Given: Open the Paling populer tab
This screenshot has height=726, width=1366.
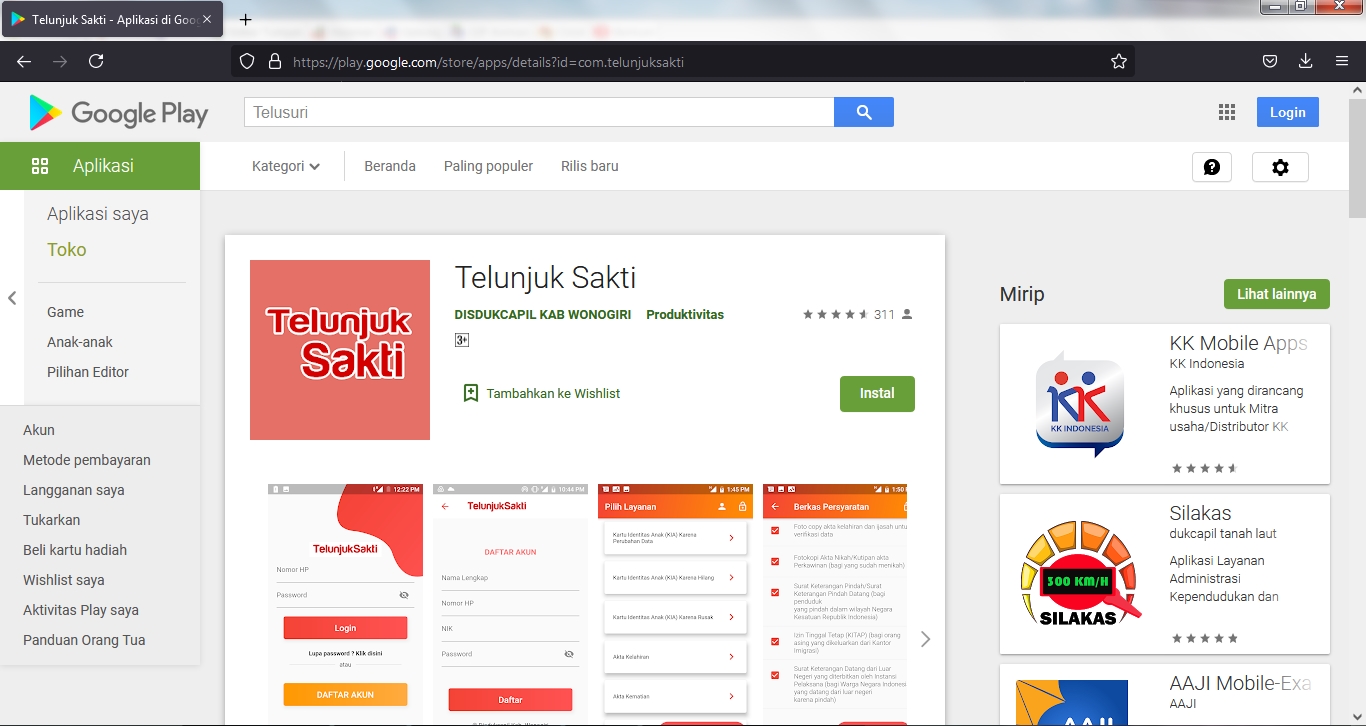Looking at the screenshot, I should (488, 166).
